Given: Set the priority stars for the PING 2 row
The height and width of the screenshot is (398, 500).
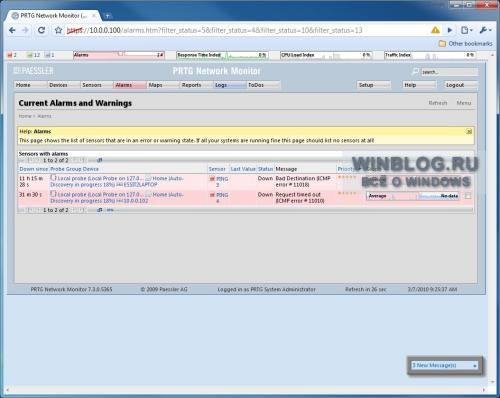Looking at the screenshot, I should (347, 177).
